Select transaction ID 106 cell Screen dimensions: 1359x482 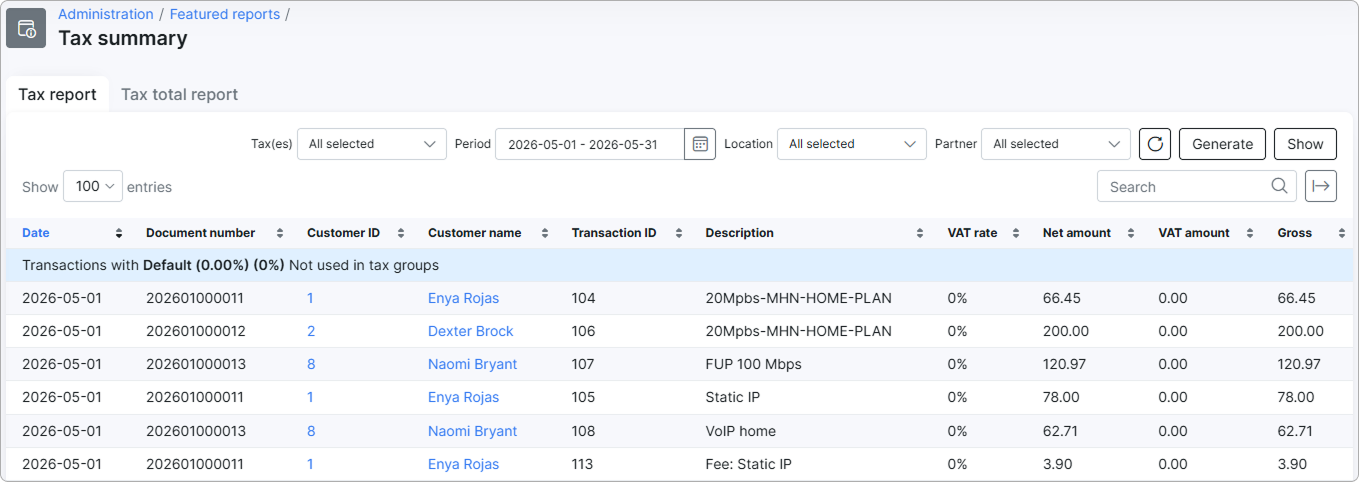click(583, 331)
